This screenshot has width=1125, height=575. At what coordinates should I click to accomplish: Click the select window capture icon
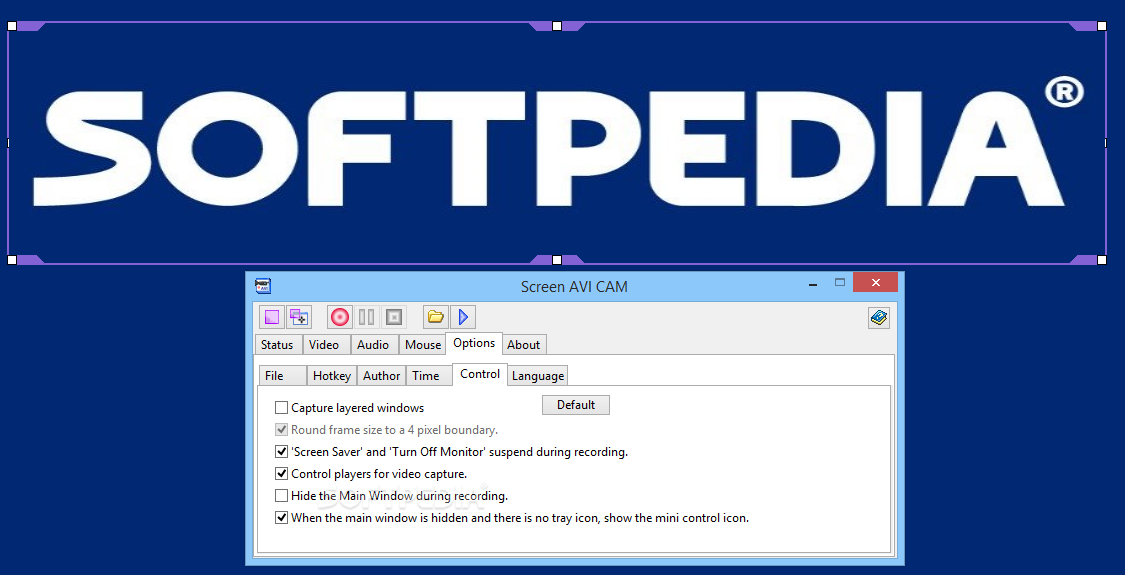(298, 317)
